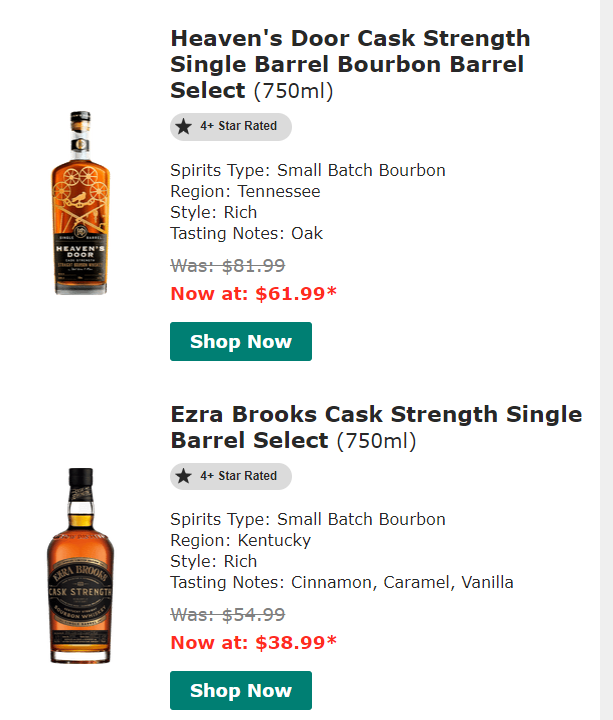This screenshot has height=720, width=613.
Task: Open Heaven's Door Cask Strength product title
Action: (x=350, y=64)
